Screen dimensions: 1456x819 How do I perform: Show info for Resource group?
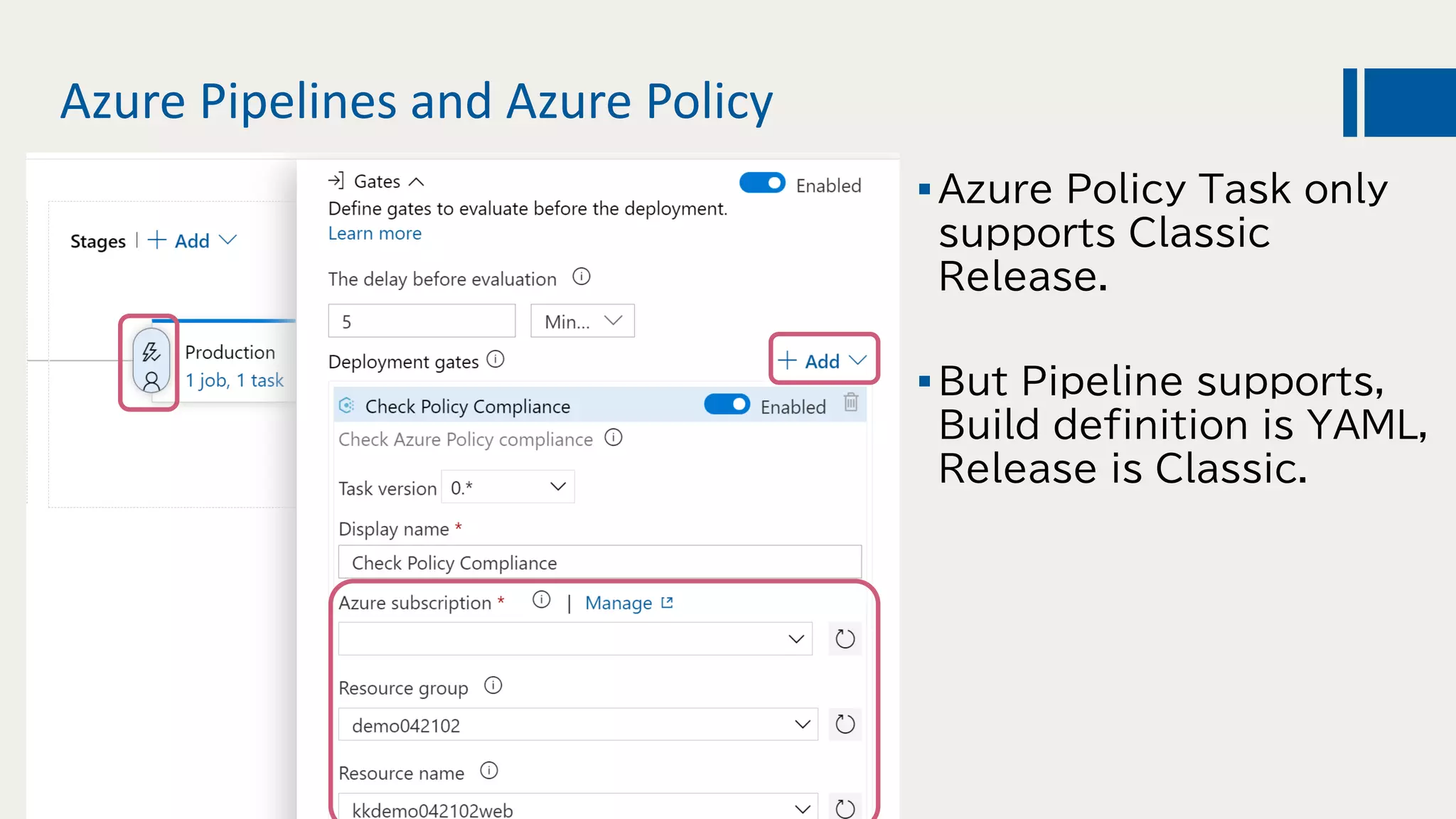[493, 685]
